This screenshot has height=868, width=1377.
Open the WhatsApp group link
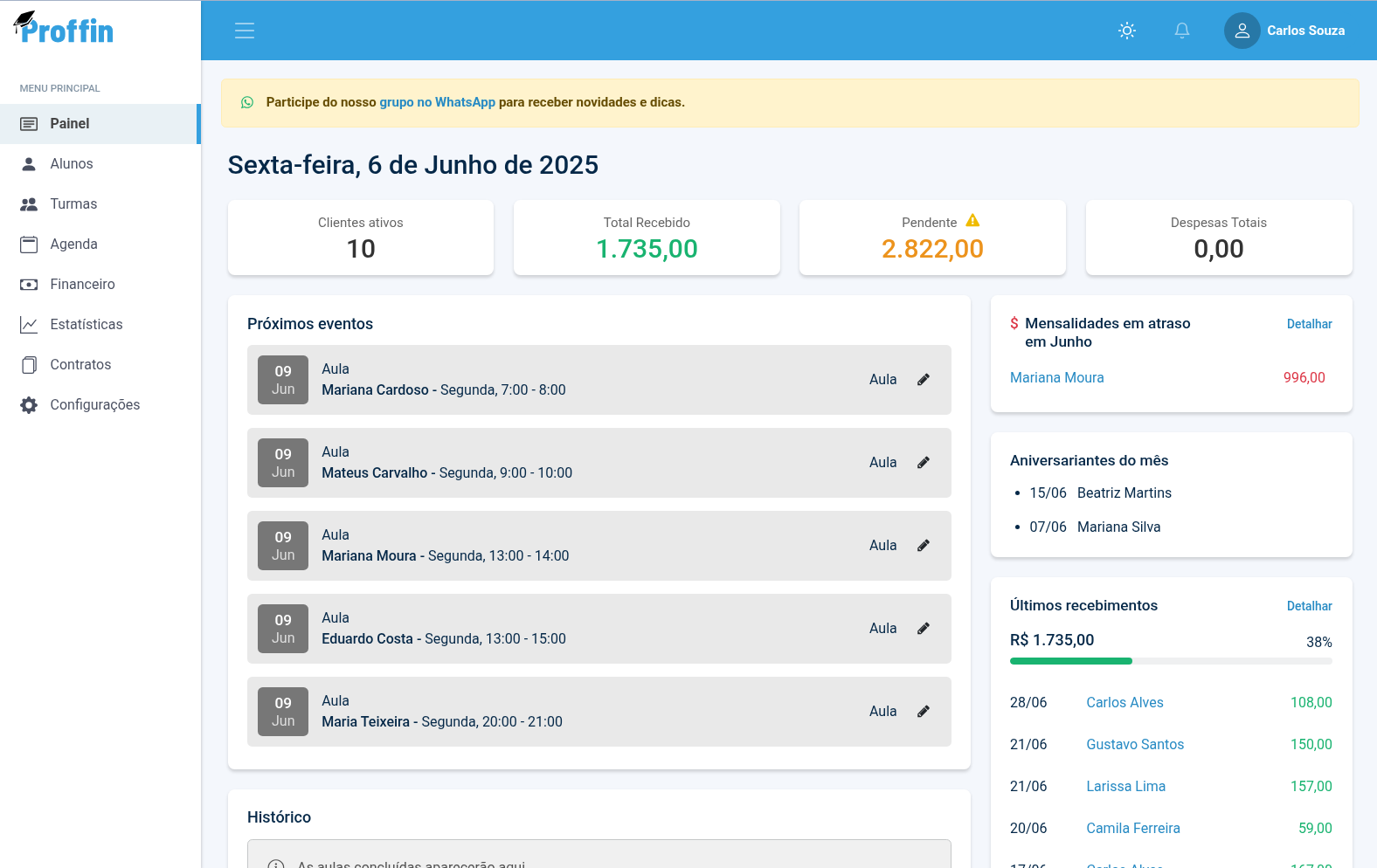point(437,102)
